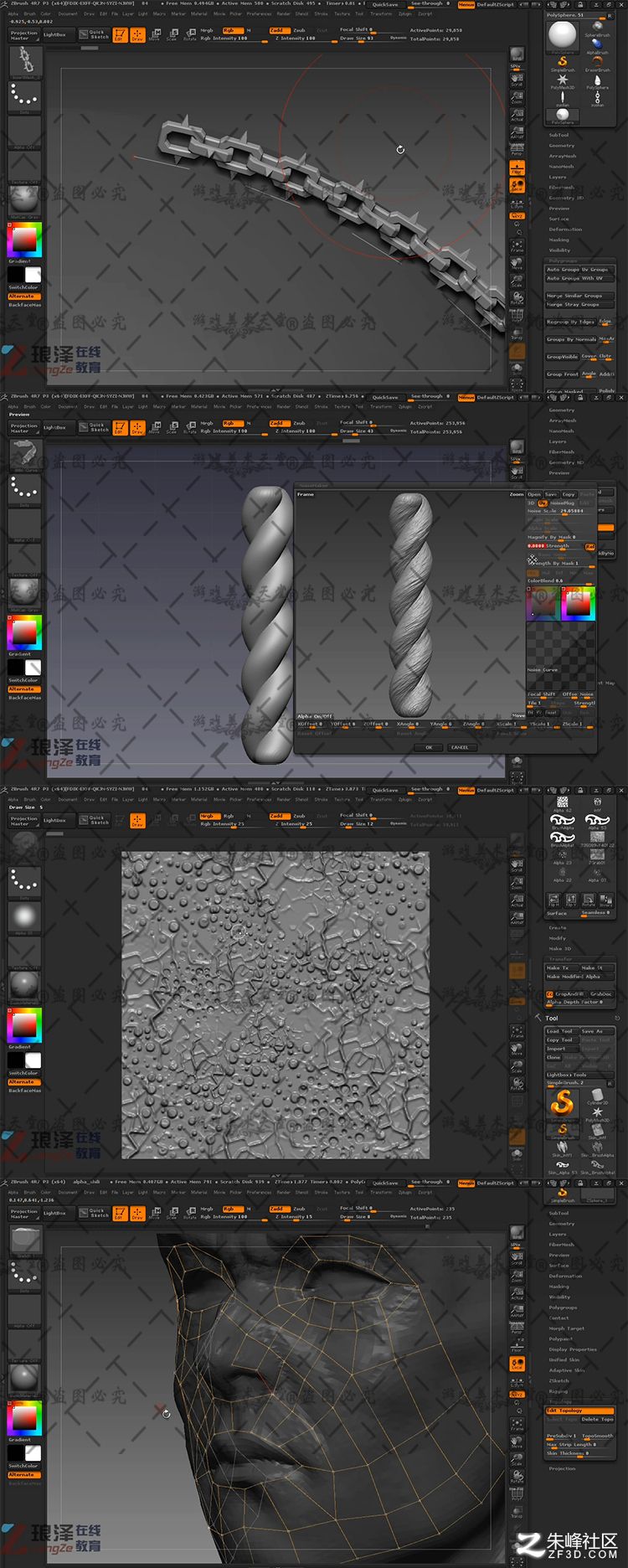Image resolution: width=628 pixels, height=1568 pixels.
Task: Click QuickSave in chain window
Action: point(385,4)
